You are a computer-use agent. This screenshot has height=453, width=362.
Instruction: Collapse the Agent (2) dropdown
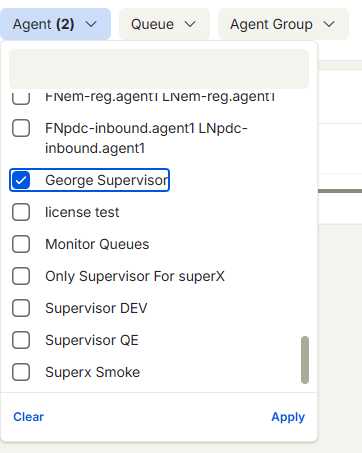click(x=55, y=24)
